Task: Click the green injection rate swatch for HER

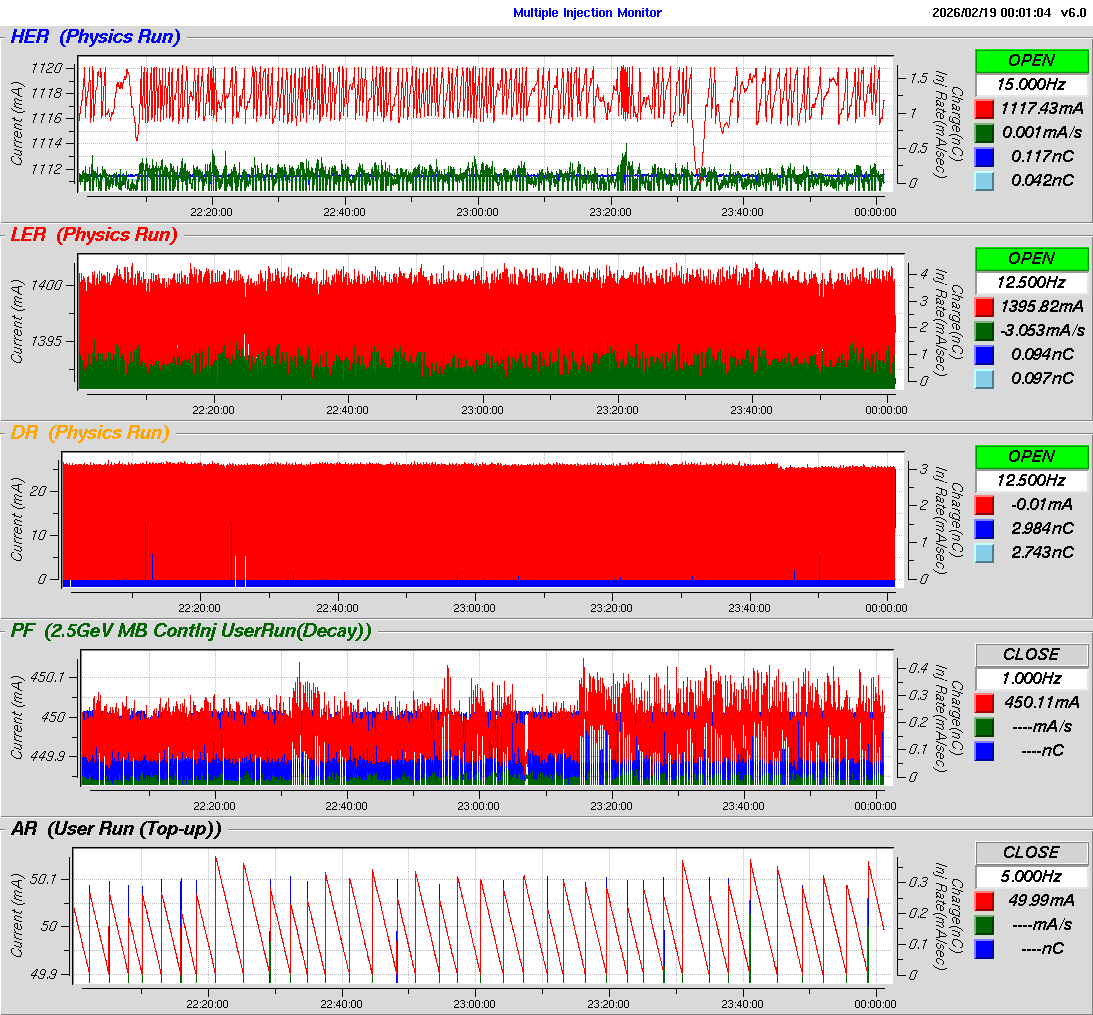Action: click(984, 132)
